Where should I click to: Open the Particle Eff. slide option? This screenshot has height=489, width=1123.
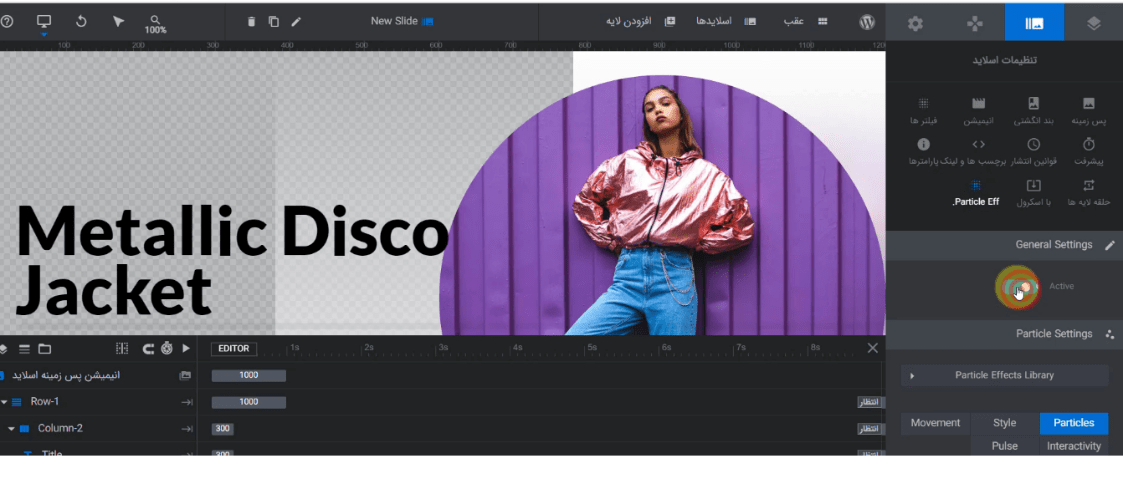point(975,193)
